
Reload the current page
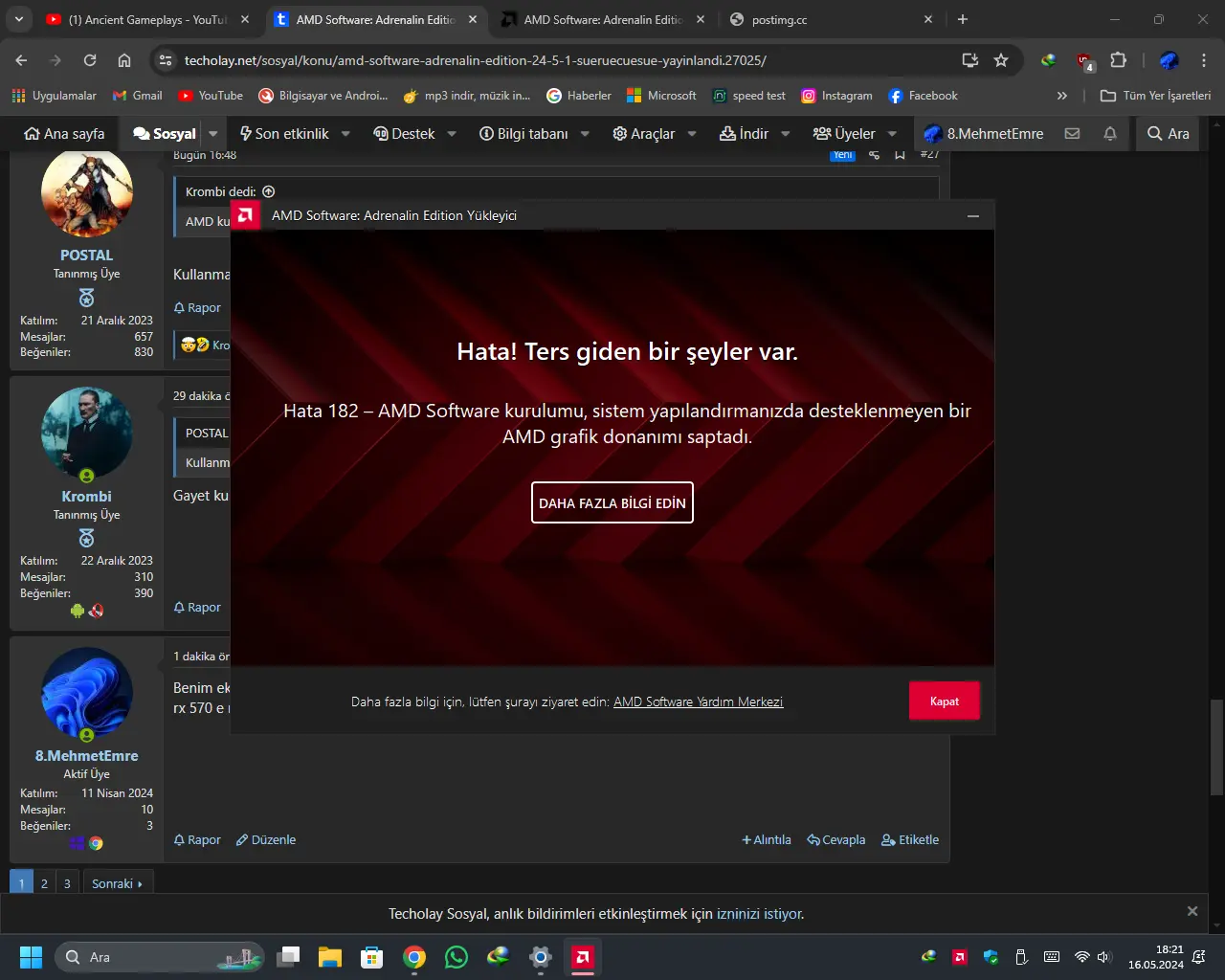[x=90, y=60]
